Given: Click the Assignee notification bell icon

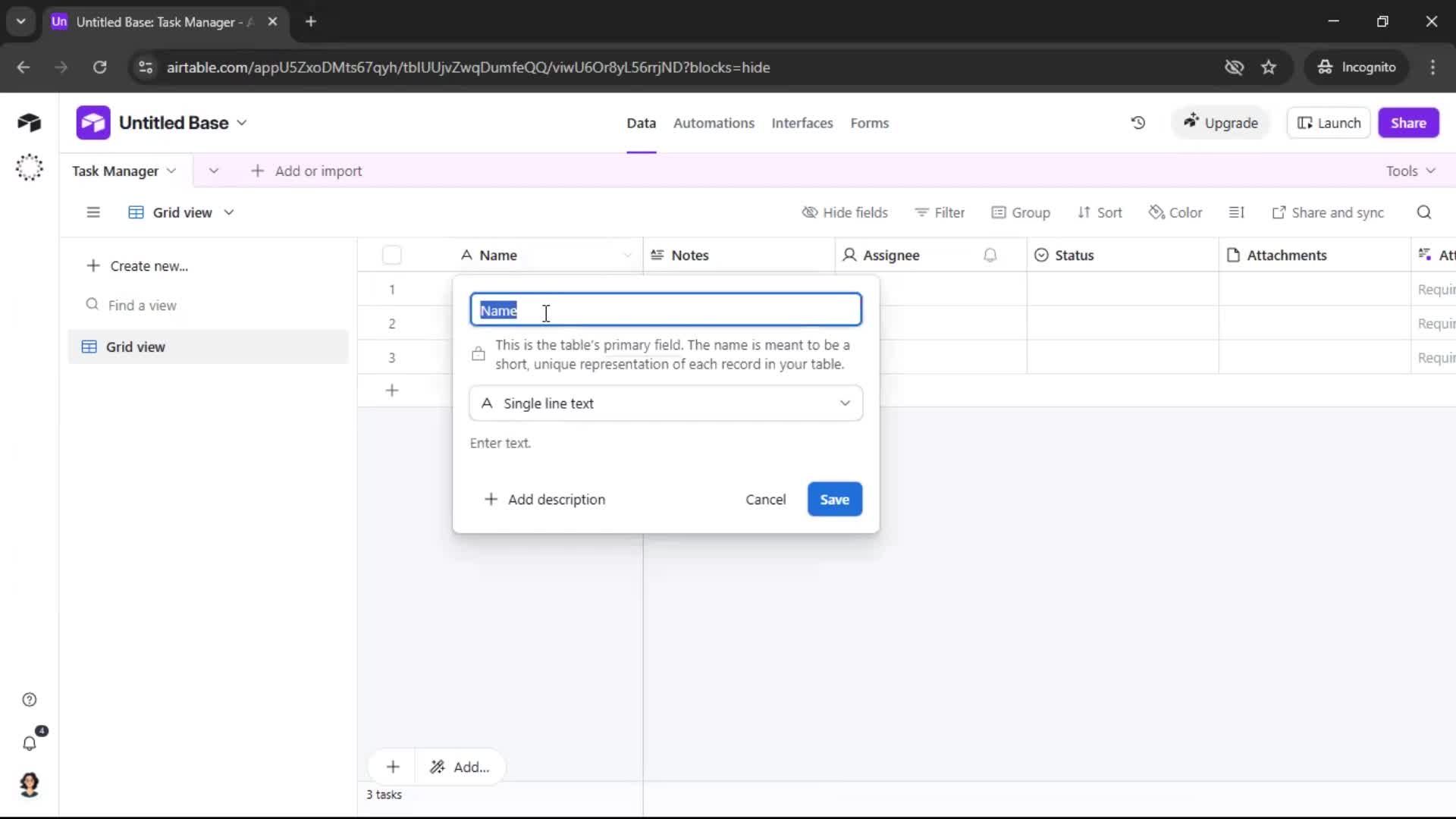Looking at the screenshot, I should click(990, 256).
